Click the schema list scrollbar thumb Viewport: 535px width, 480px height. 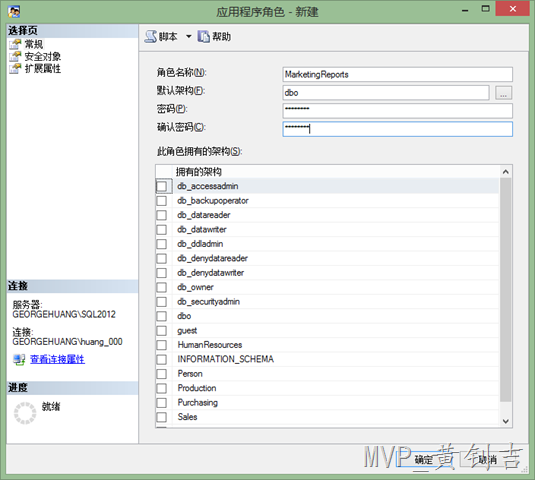(x=506, y=290)
